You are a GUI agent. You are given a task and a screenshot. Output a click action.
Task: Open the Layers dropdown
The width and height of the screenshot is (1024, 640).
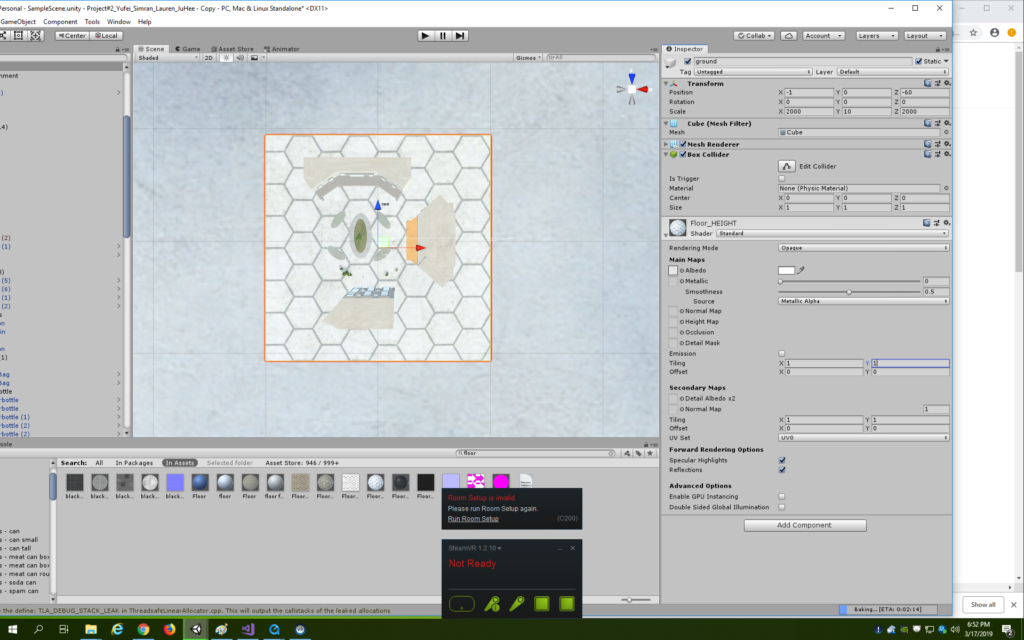876,36
